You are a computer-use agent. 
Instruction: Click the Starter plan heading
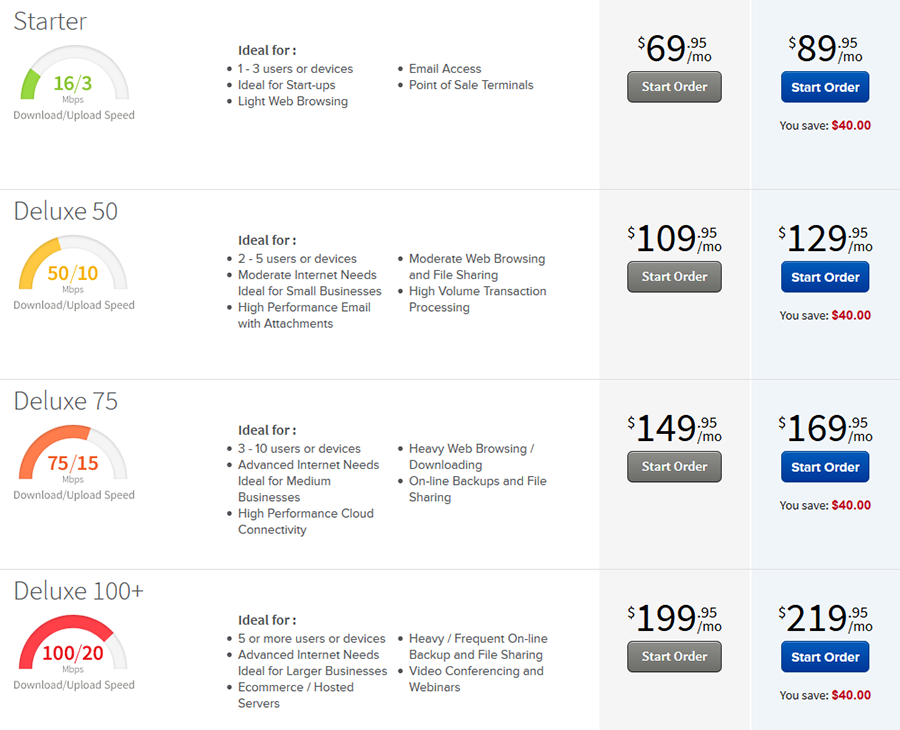point(50,22)
